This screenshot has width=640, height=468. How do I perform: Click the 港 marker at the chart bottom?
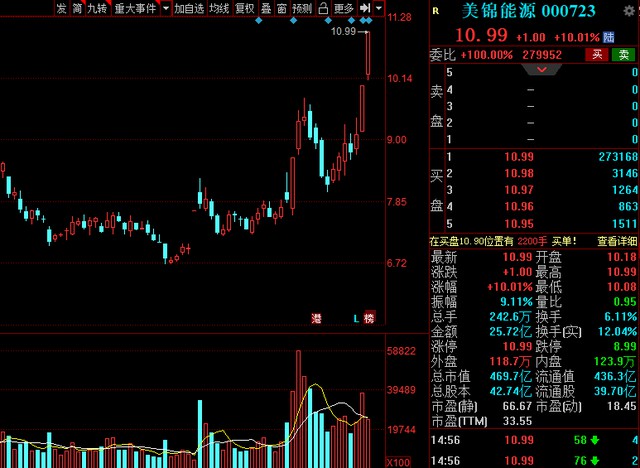point(316,318)
